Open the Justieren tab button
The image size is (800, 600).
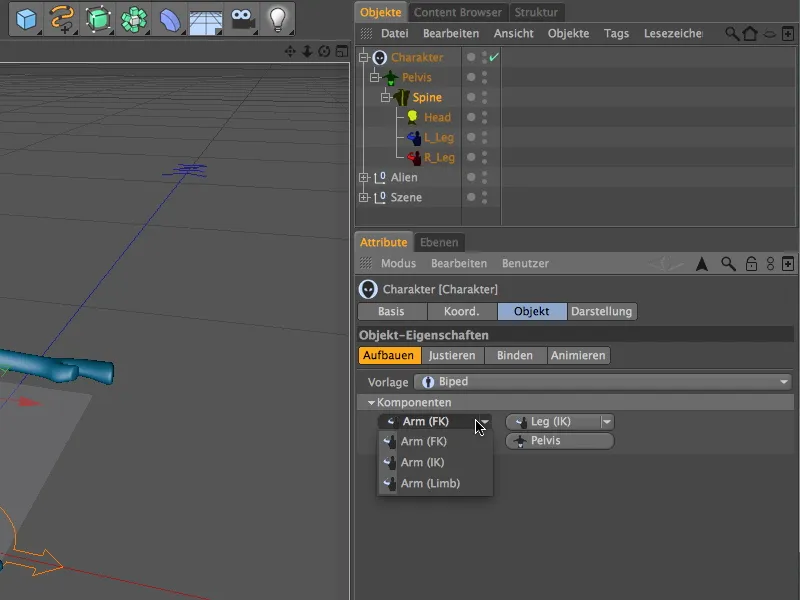click(x=452, y=356)
